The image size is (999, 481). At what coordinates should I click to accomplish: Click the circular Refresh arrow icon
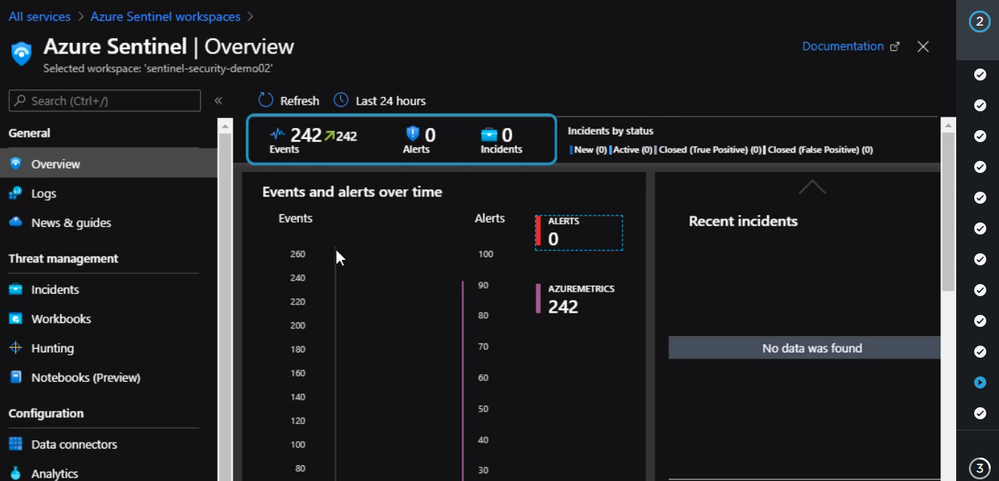tap(265, 101)
